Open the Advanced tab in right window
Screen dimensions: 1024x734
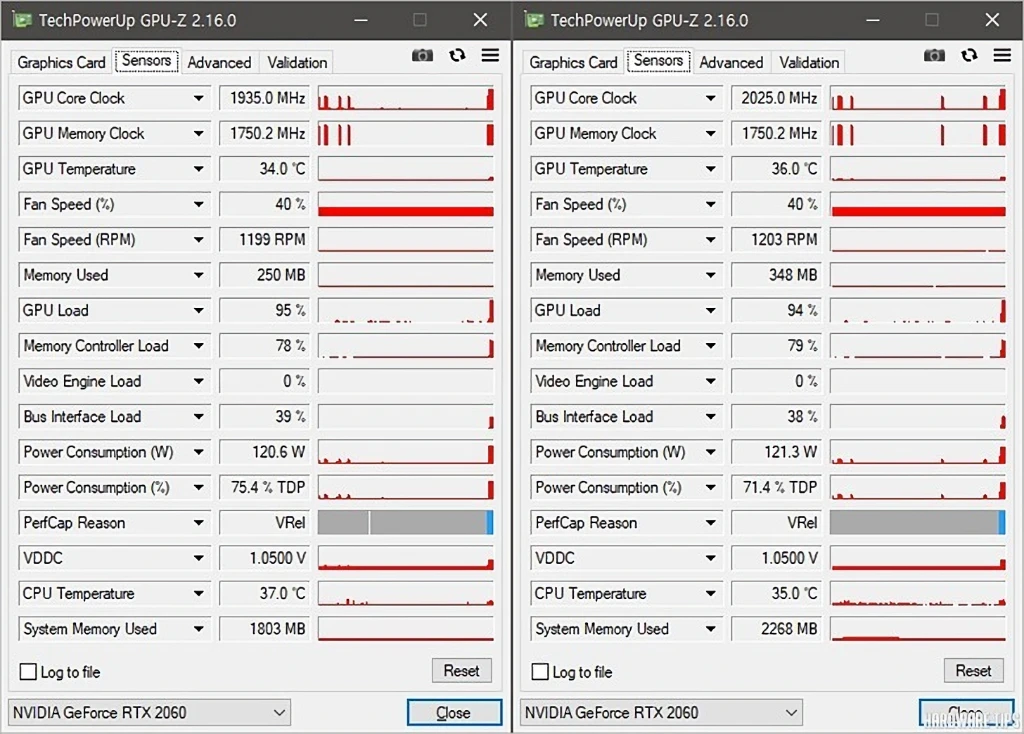[x=731, y=63]
